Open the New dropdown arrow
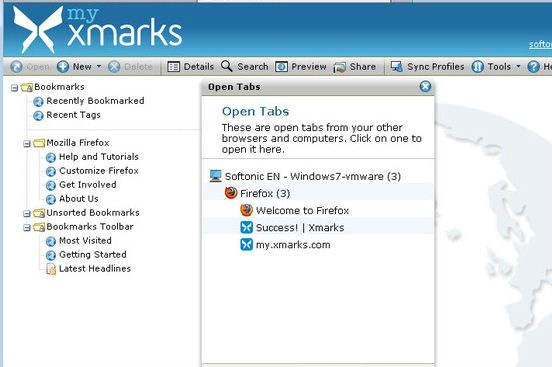The width and height of the screenshot is (552, 367). [99, 66]
